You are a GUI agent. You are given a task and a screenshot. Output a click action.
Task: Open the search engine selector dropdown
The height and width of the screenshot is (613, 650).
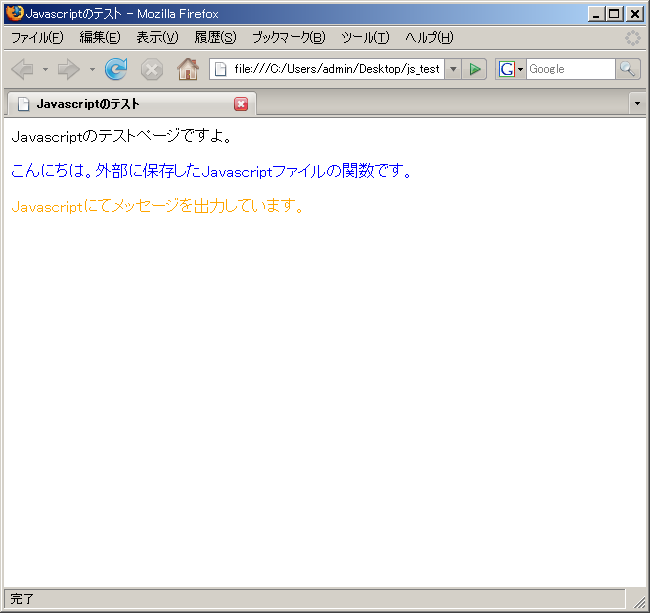520,69
